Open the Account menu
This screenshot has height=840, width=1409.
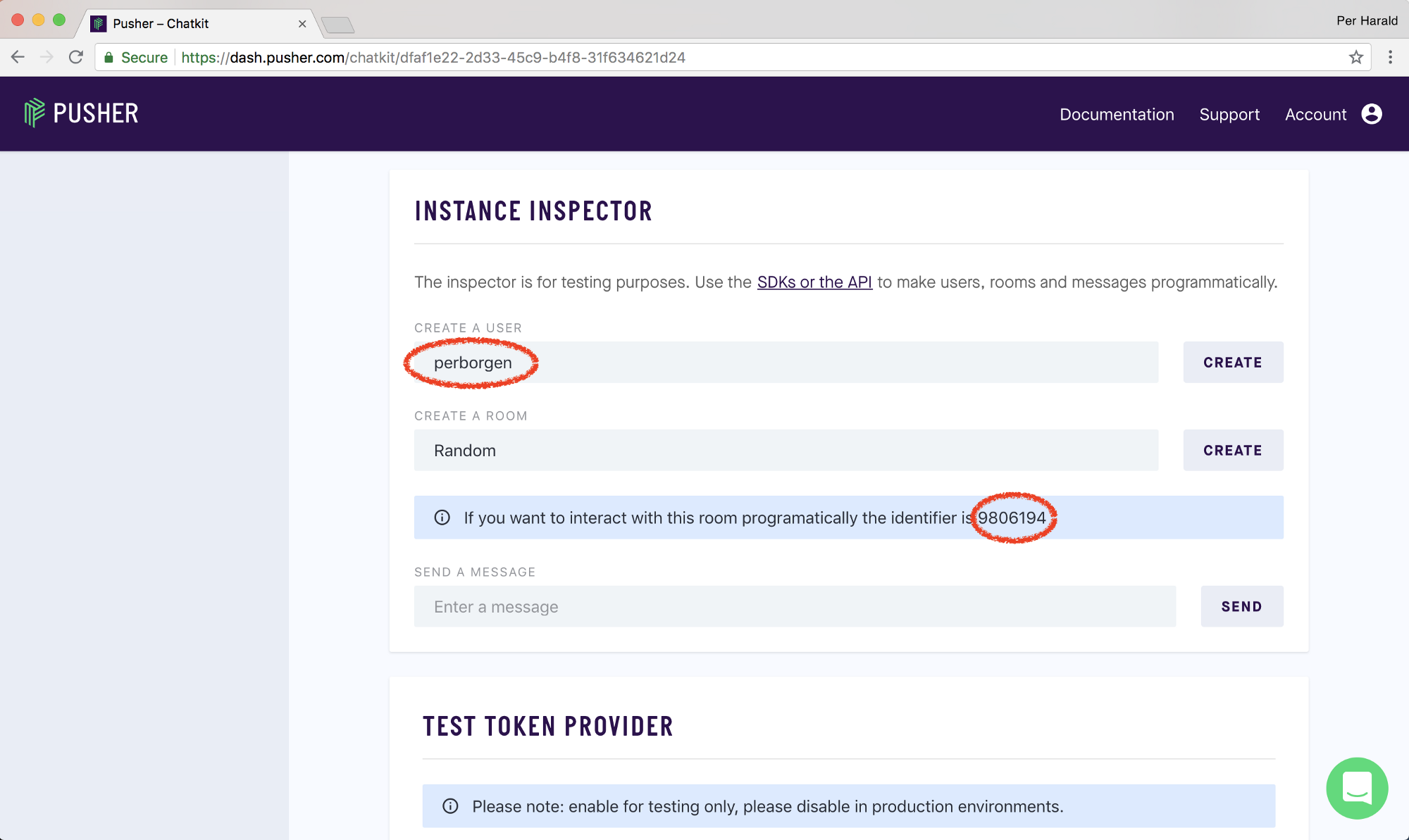[x=1315, y=114]
